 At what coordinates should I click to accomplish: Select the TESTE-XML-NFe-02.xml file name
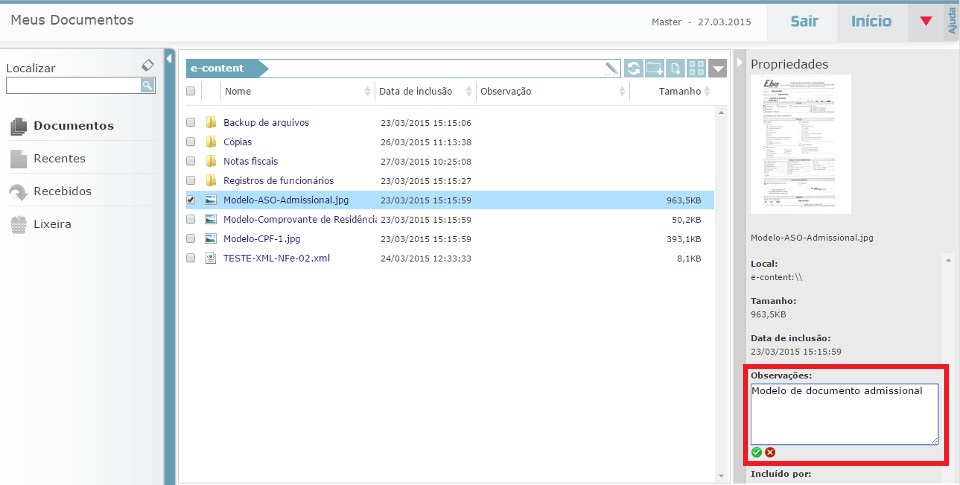click(277, 258)
